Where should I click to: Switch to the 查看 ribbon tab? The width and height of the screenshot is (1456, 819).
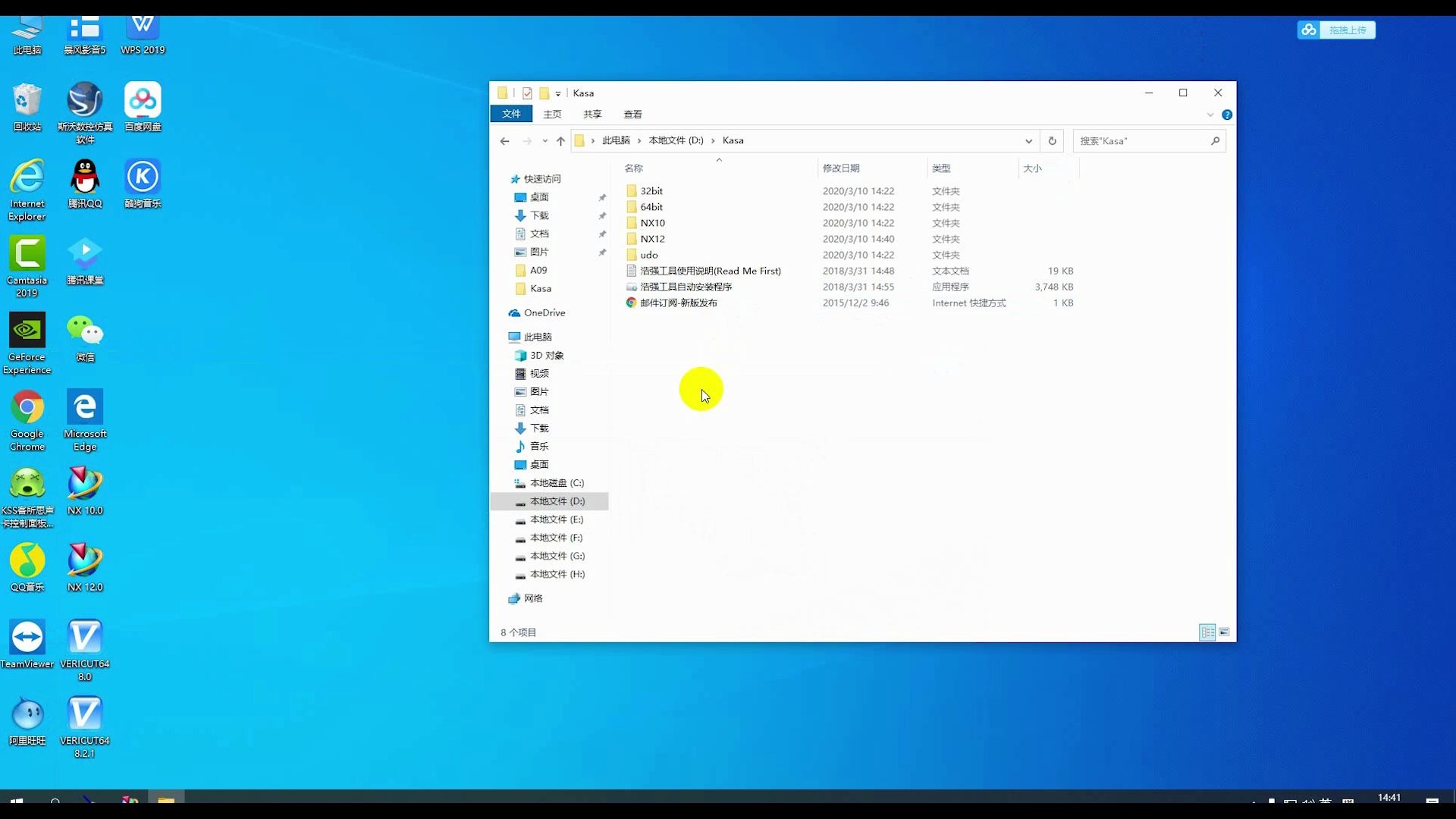coord(632,115)
